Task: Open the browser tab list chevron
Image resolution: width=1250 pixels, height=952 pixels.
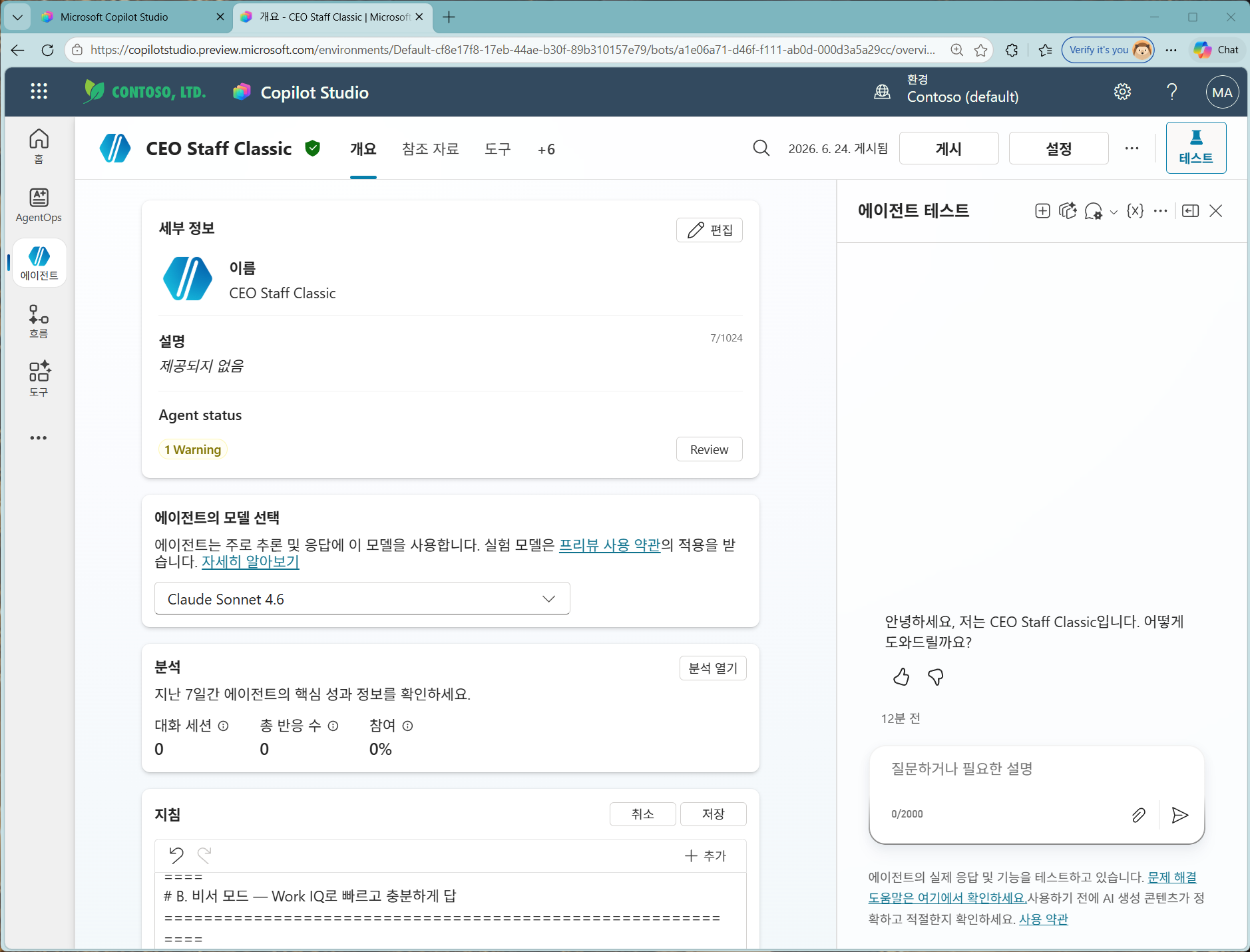Action: [17, 17]
